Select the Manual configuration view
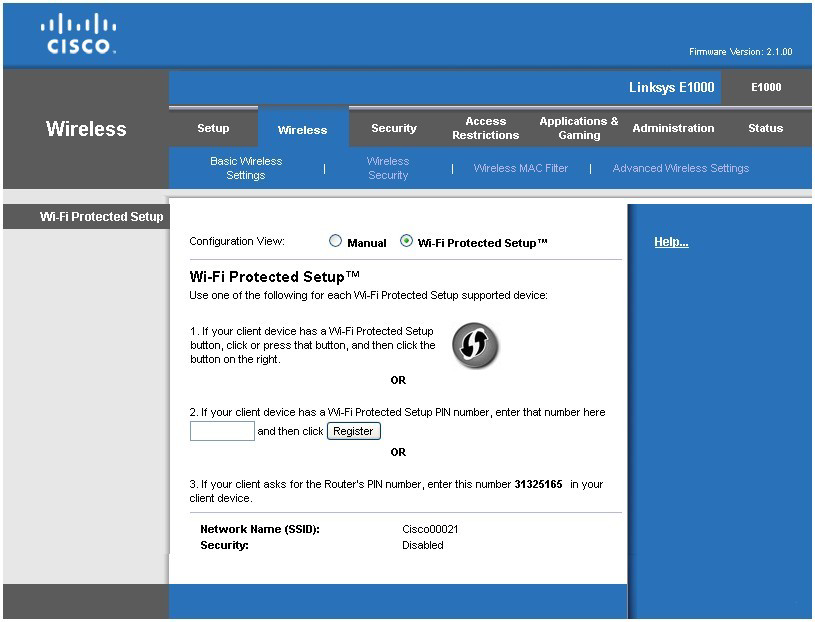815x622 pixels. point(336,241)
